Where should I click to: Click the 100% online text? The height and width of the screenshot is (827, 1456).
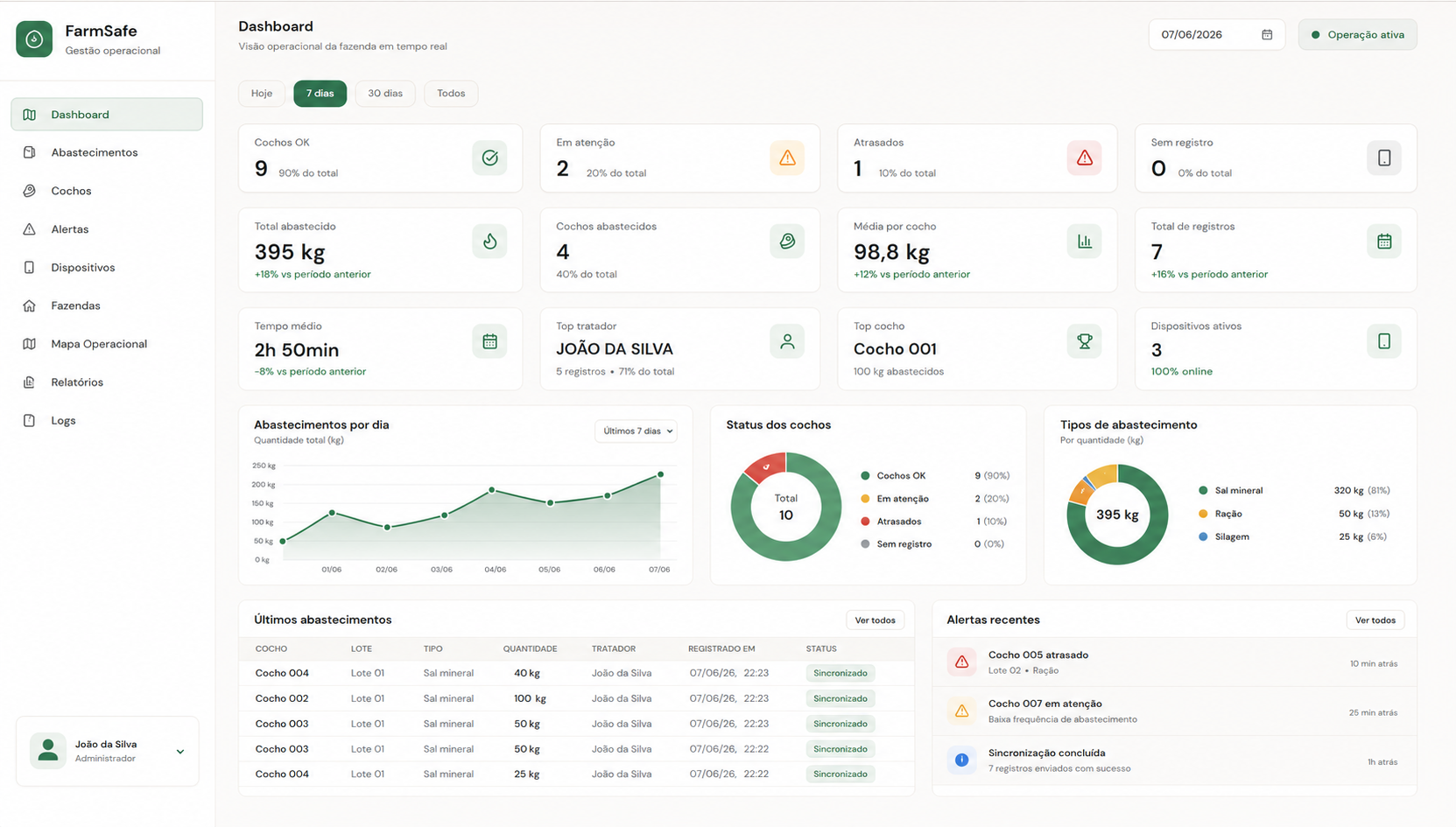[x=1182, y=372]
